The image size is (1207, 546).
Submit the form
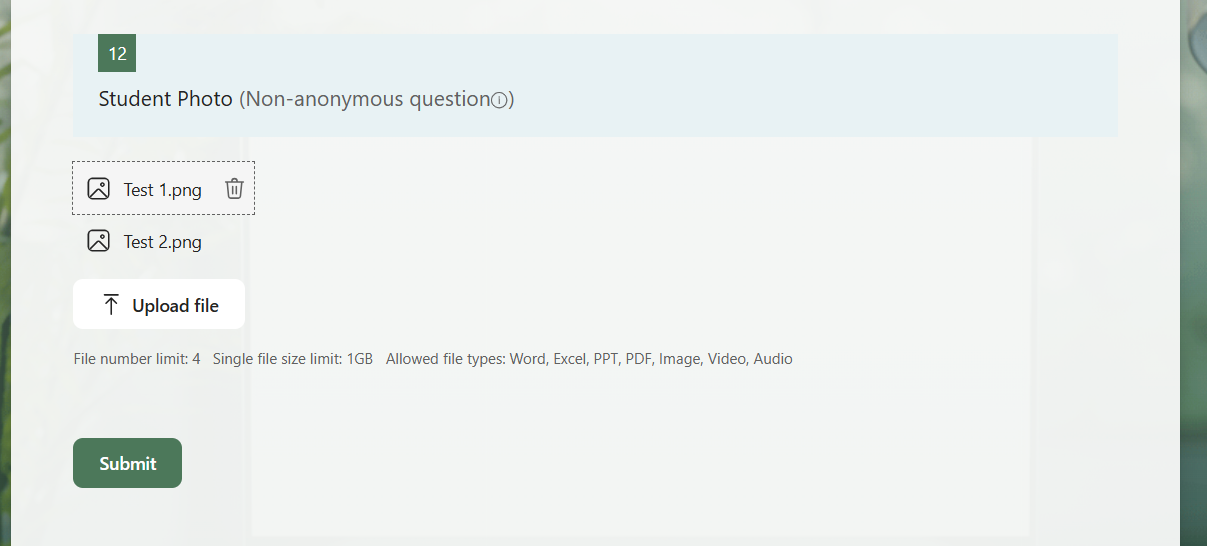(127, 463)
